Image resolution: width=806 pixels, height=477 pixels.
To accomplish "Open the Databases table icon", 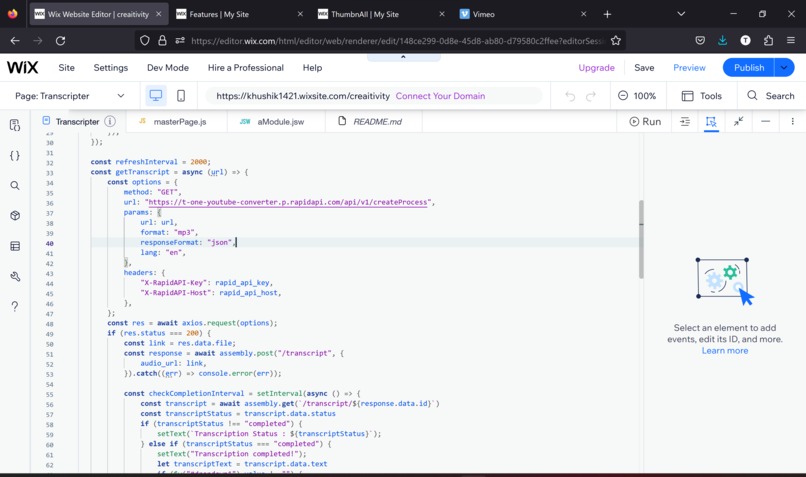I will tap(15, 246).
